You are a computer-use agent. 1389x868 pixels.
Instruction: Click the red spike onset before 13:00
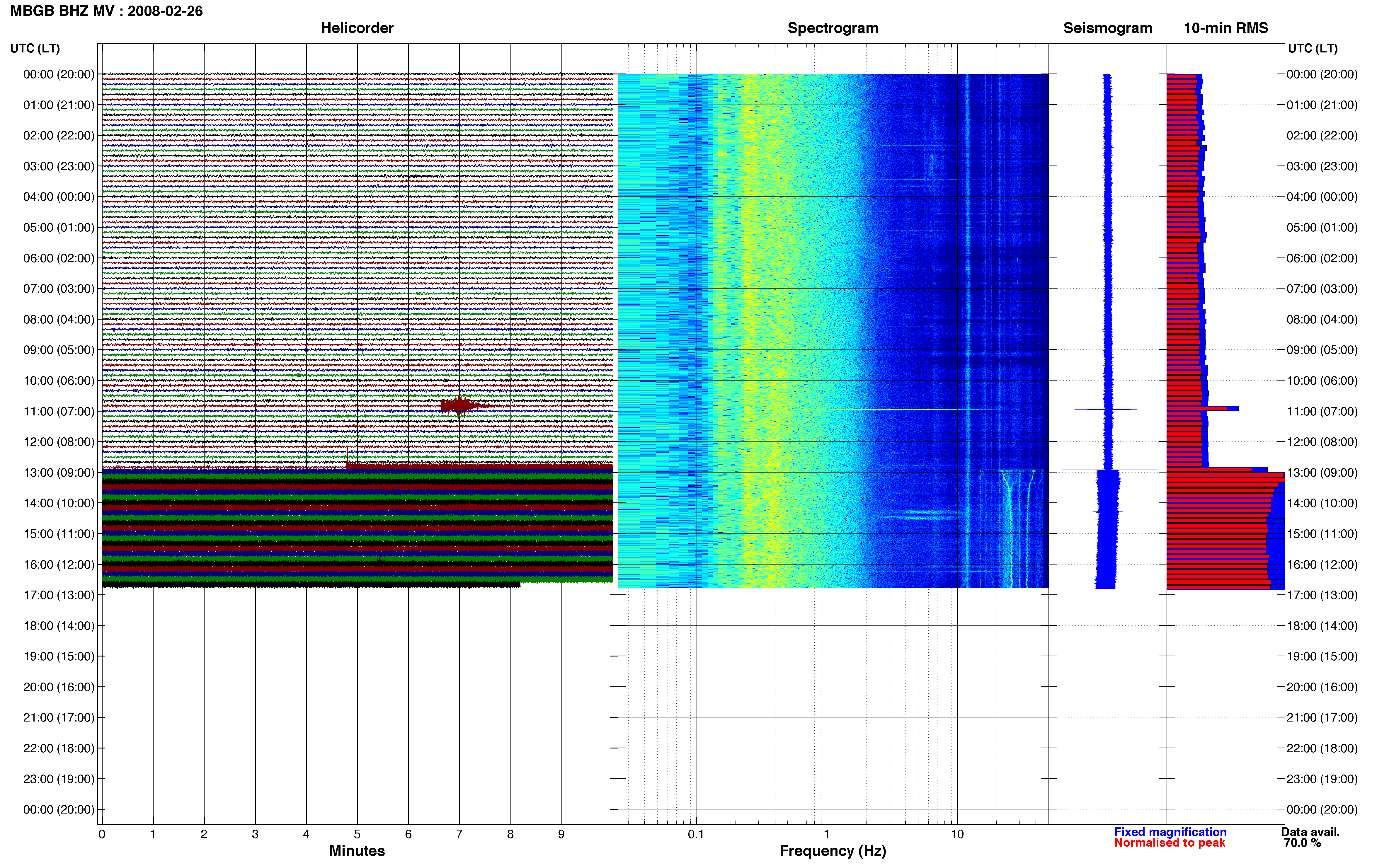pos(347,458)
